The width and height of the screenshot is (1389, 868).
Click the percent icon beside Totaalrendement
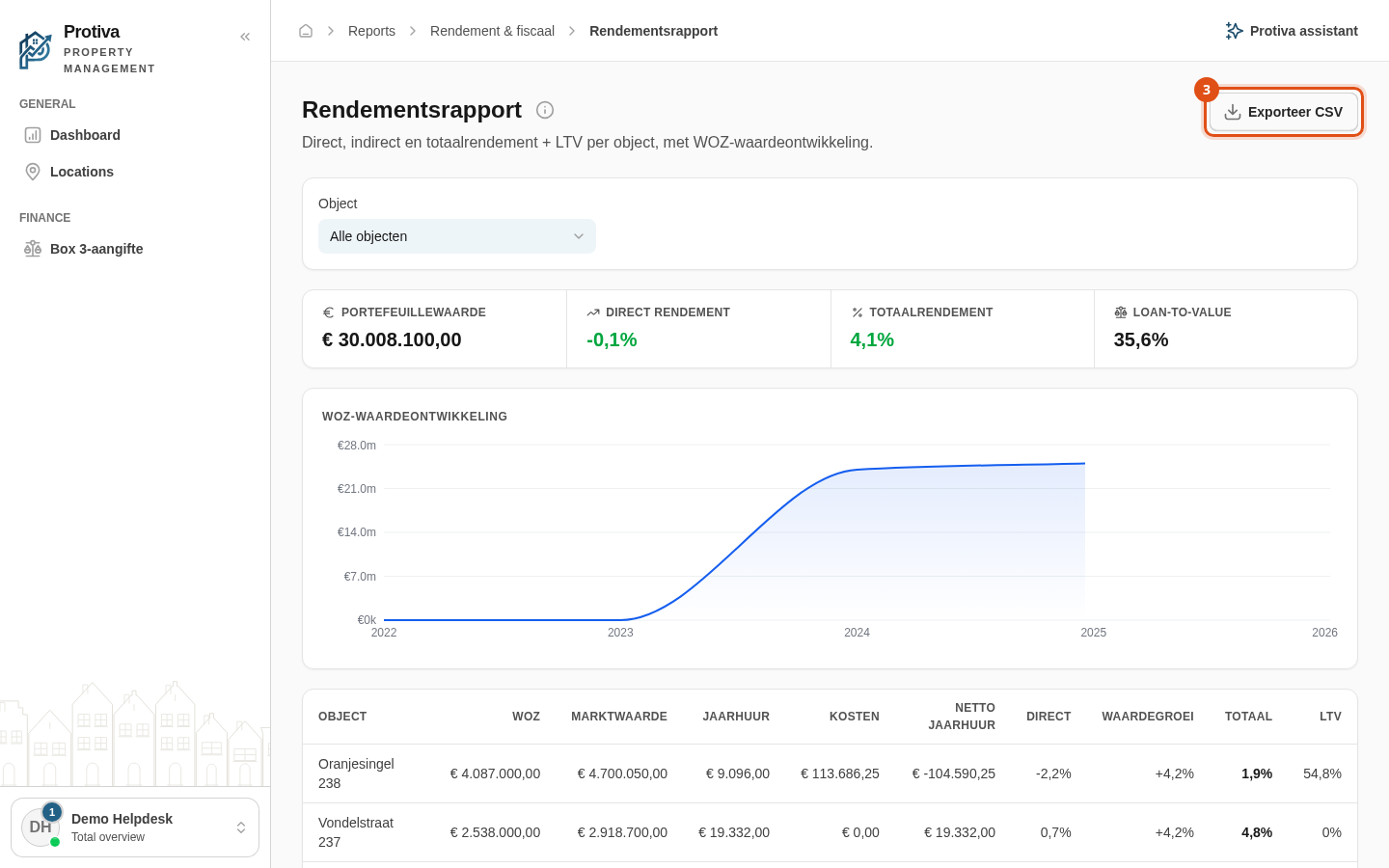click(x=857, y=312)
